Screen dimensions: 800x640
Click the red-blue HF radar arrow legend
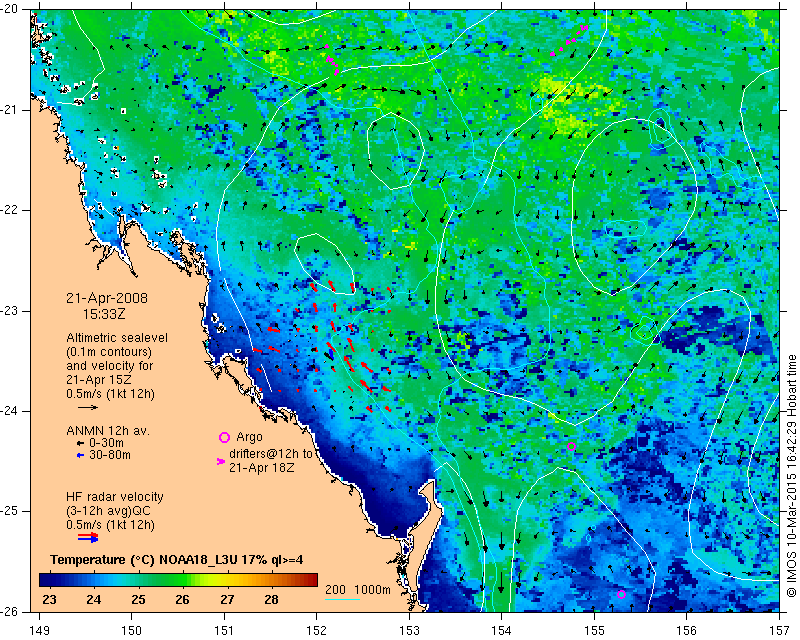click(88, 537)
